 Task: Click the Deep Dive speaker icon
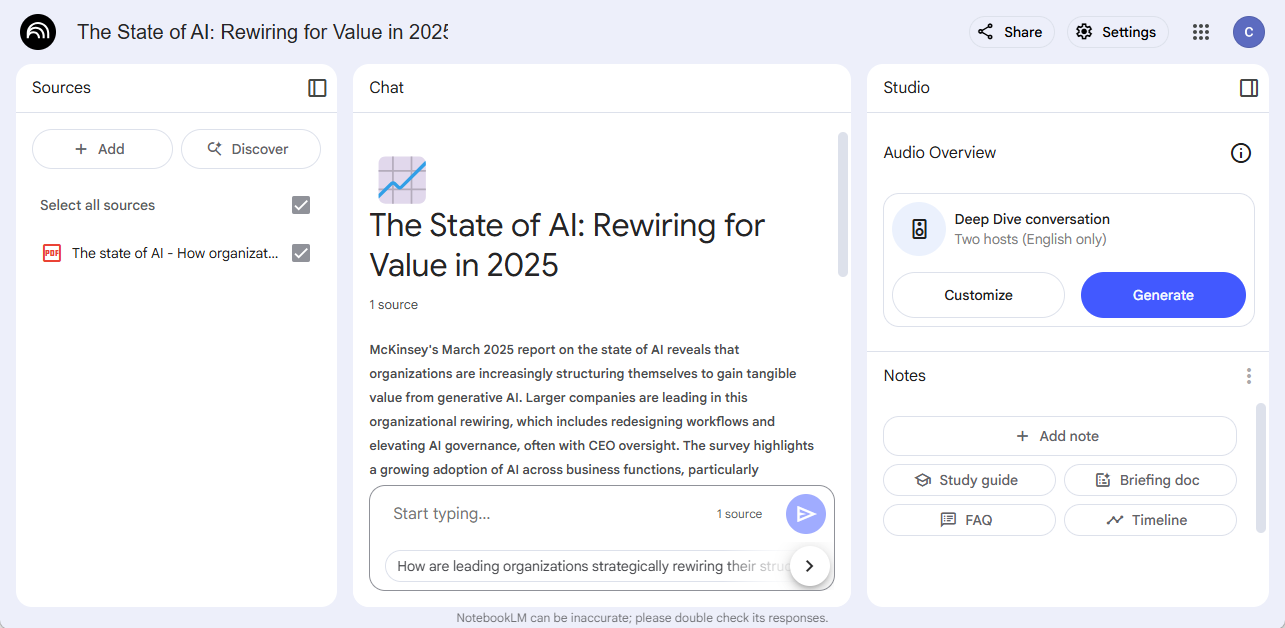pyautogui.click(x=919, y=229)
